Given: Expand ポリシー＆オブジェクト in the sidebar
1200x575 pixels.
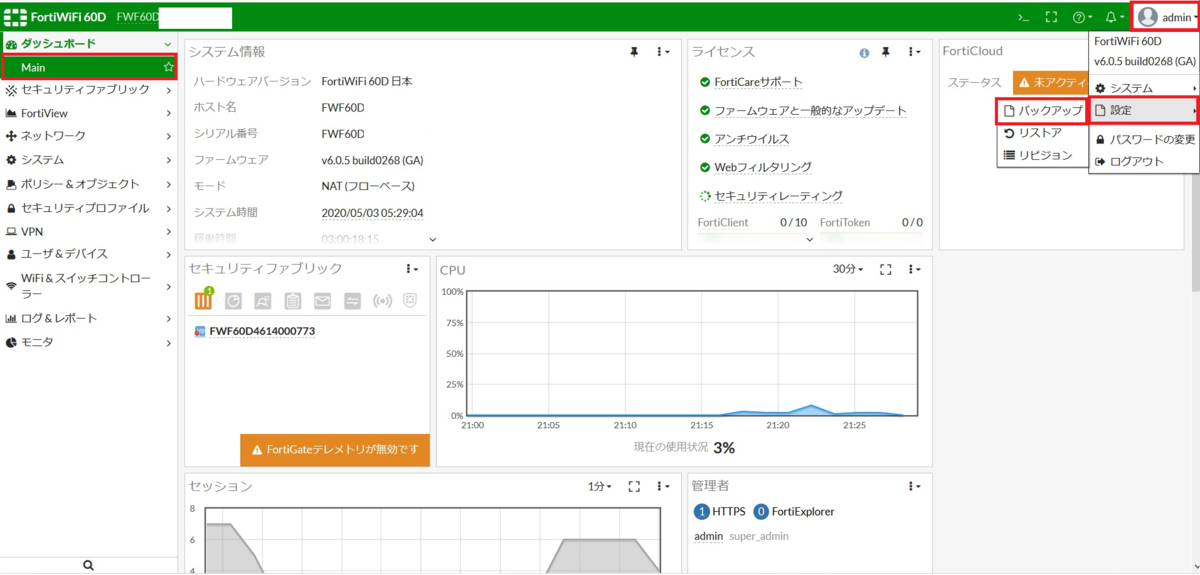Looking at the screenshot, I should pos(89,184).
